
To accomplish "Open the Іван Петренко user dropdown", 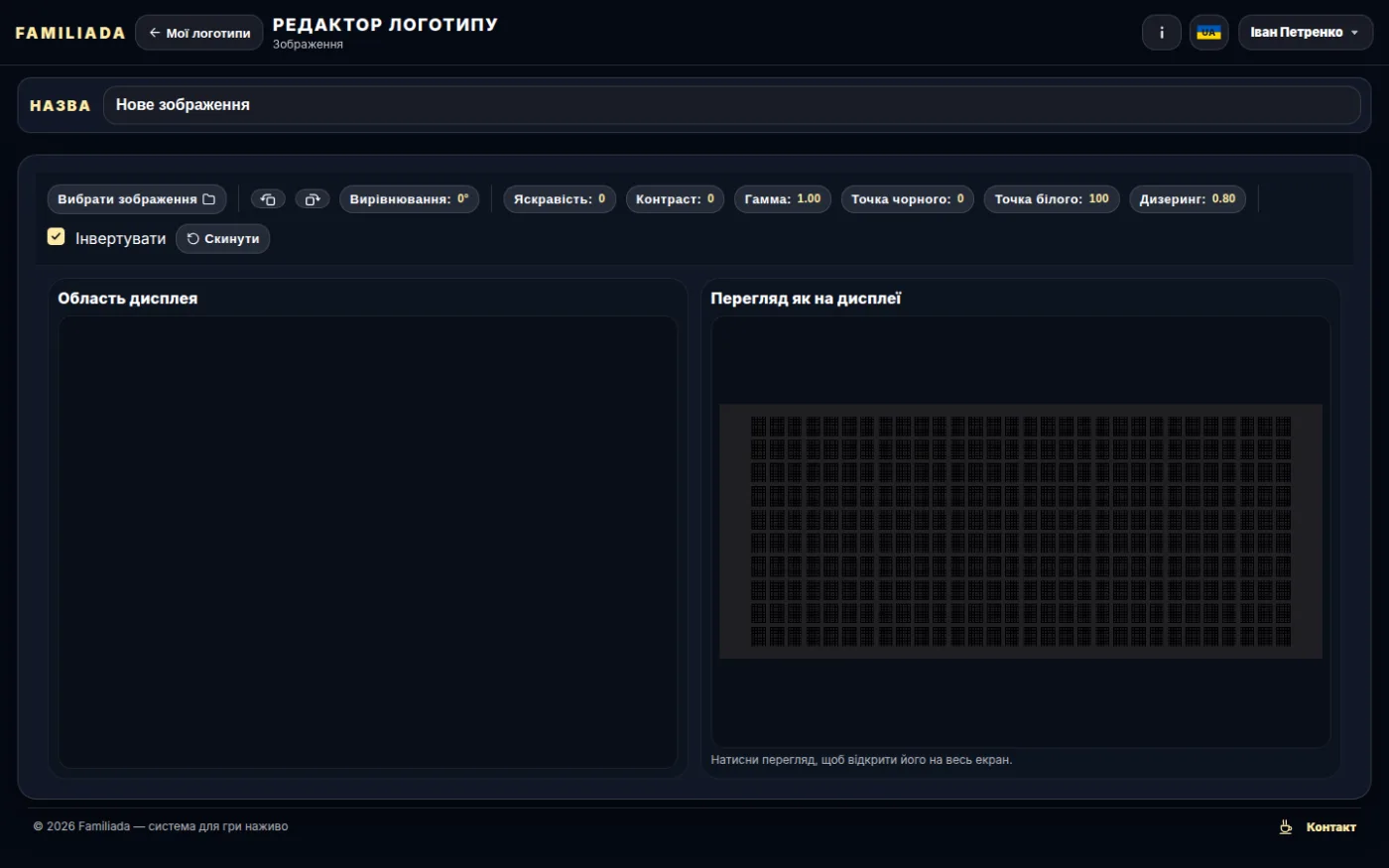I will point(1306,33).
